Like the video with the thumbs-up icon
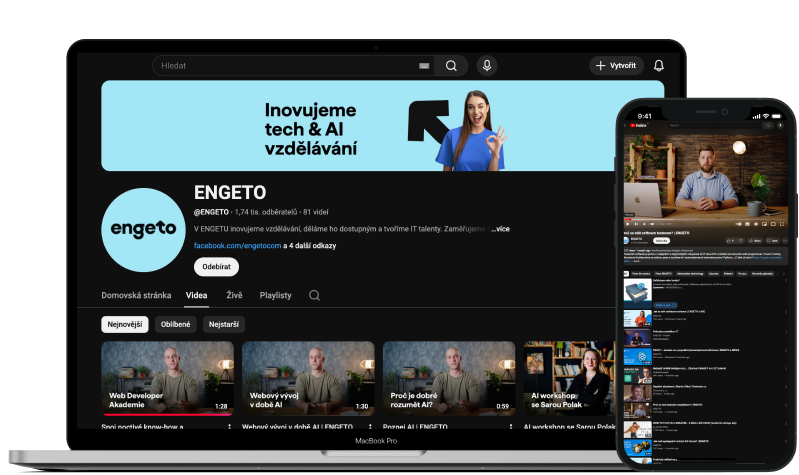The width and height of the screenshot is (799, 475). pos(731,241)
